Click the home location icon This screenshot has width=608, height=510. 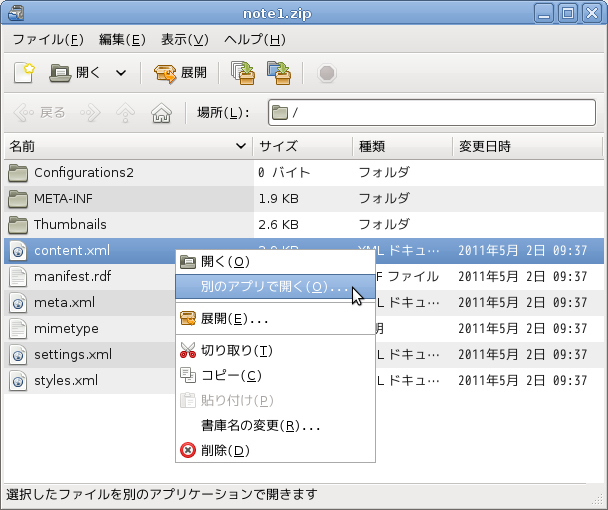click(x=161, y=113)
